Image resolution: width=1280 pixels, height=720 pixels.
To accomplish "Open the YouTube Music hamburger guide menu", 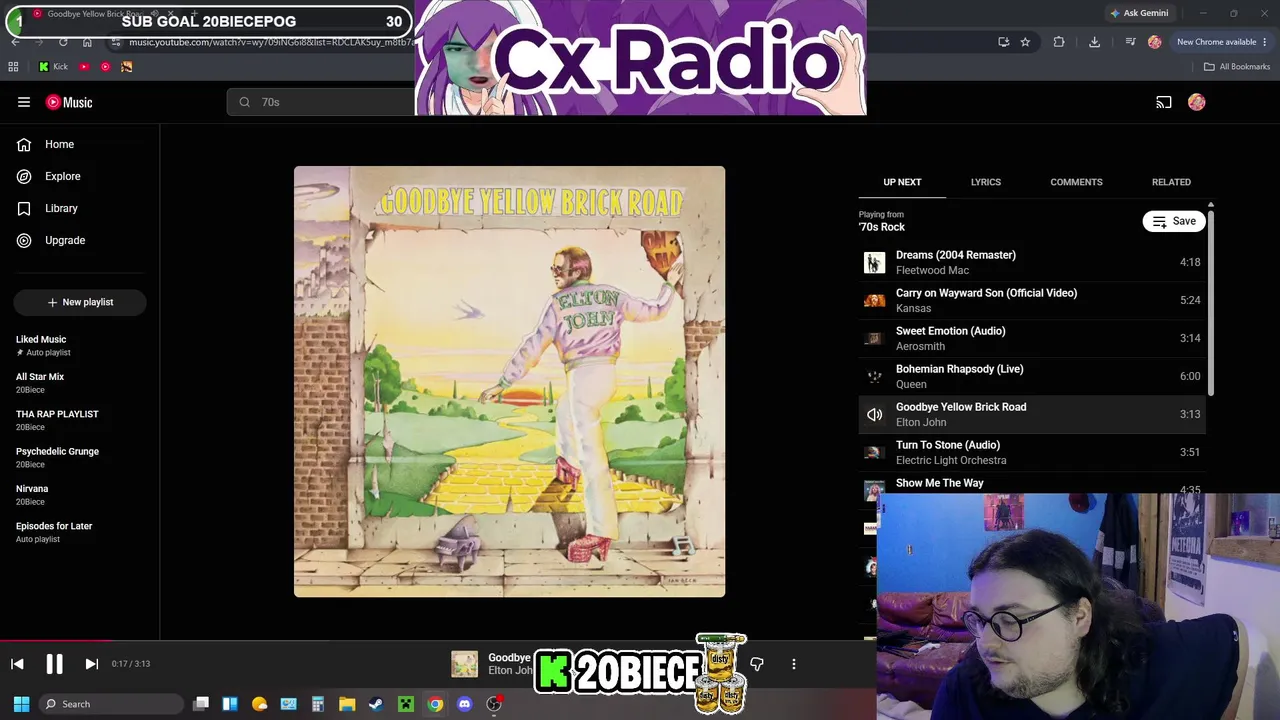I will point(24,102).
